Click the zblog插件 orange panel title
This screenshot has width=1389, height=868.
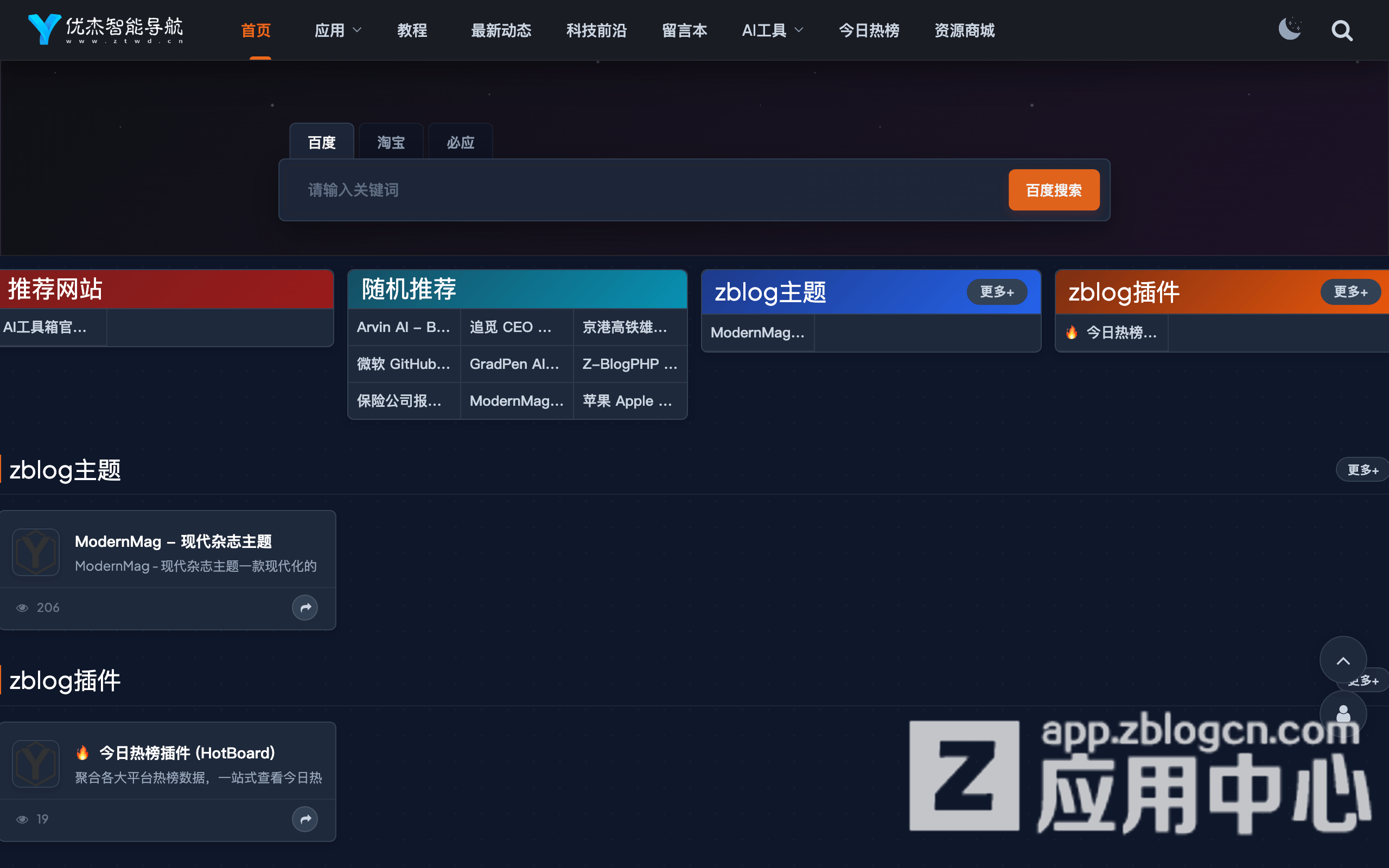[x=1124, y=292]
